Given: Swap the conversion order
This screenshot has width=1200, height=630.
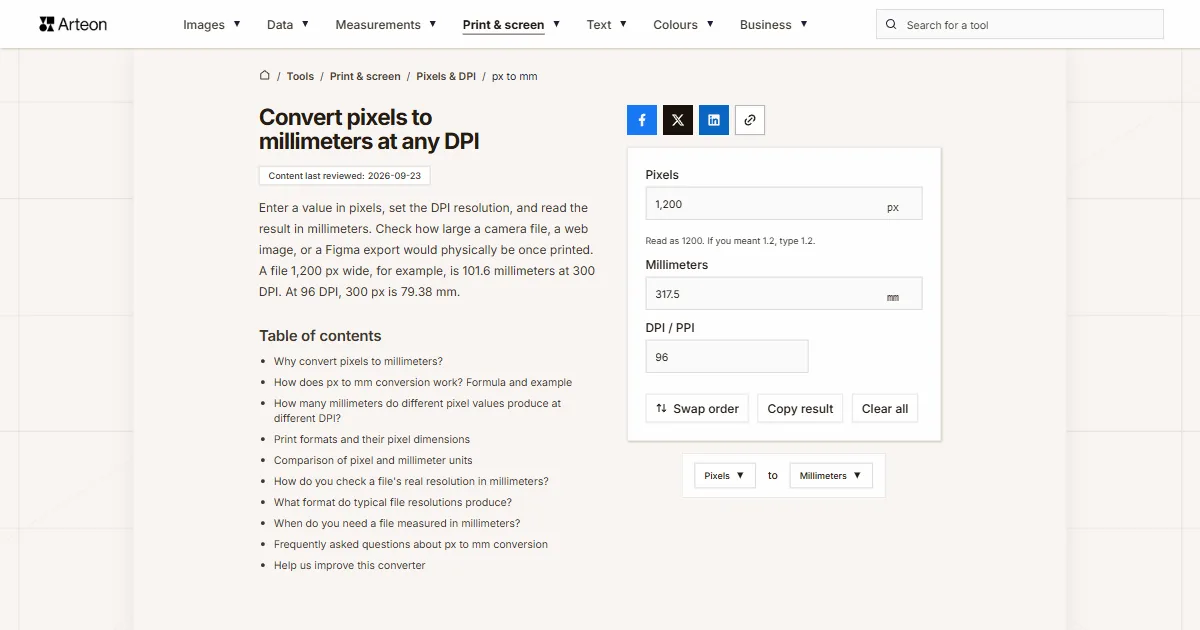Looking at the screenshot, I should click(697, 408).
